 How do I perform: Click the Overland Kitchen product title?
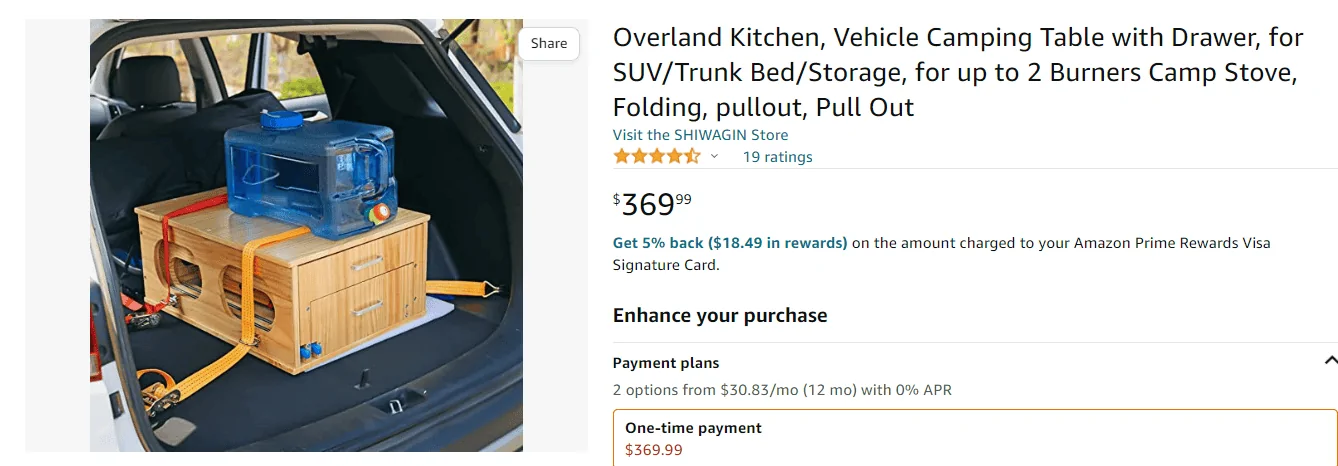click(958, 72)
